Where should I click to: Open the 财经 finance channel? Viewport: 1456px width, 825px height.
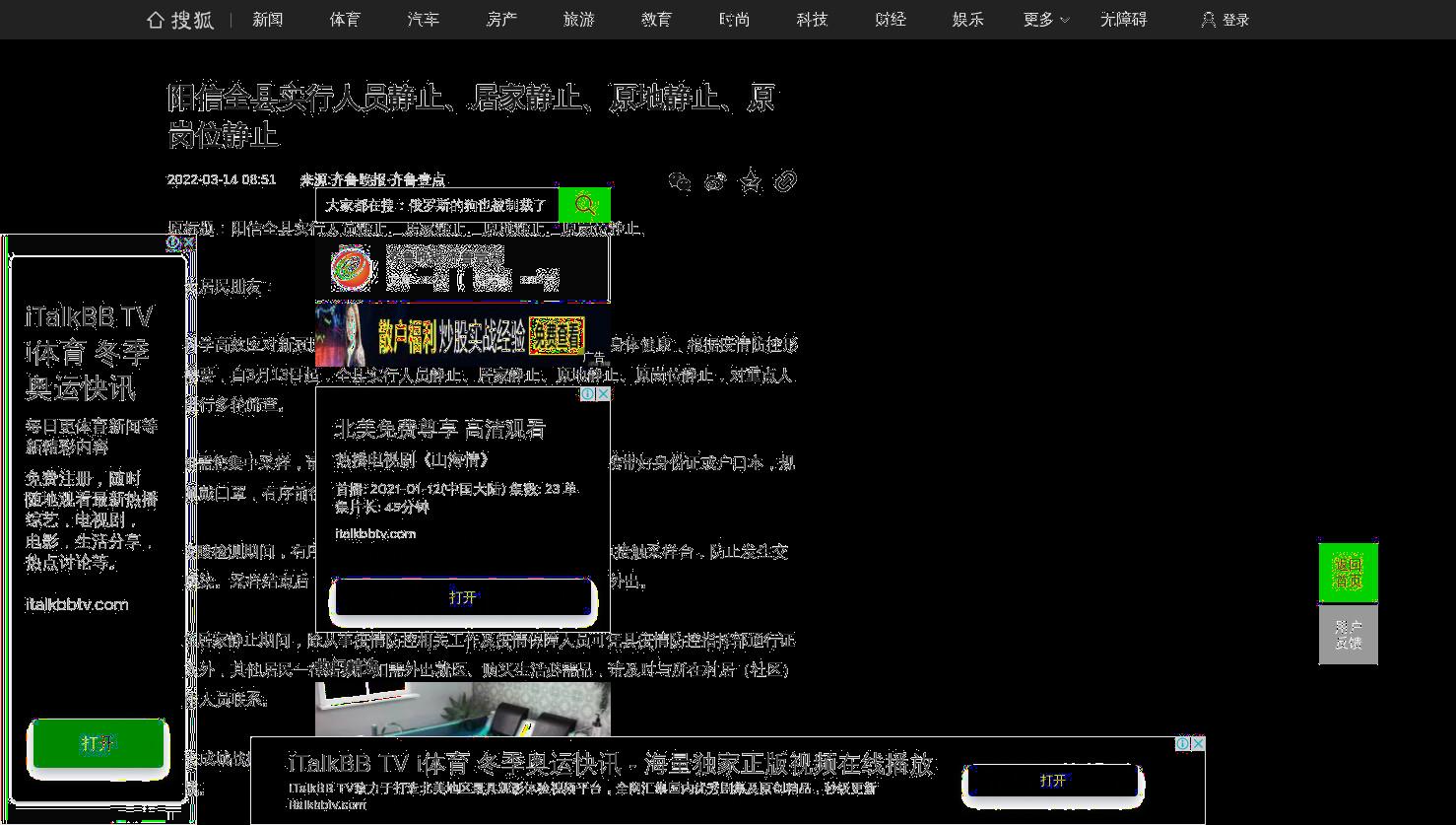click(891, 20)
